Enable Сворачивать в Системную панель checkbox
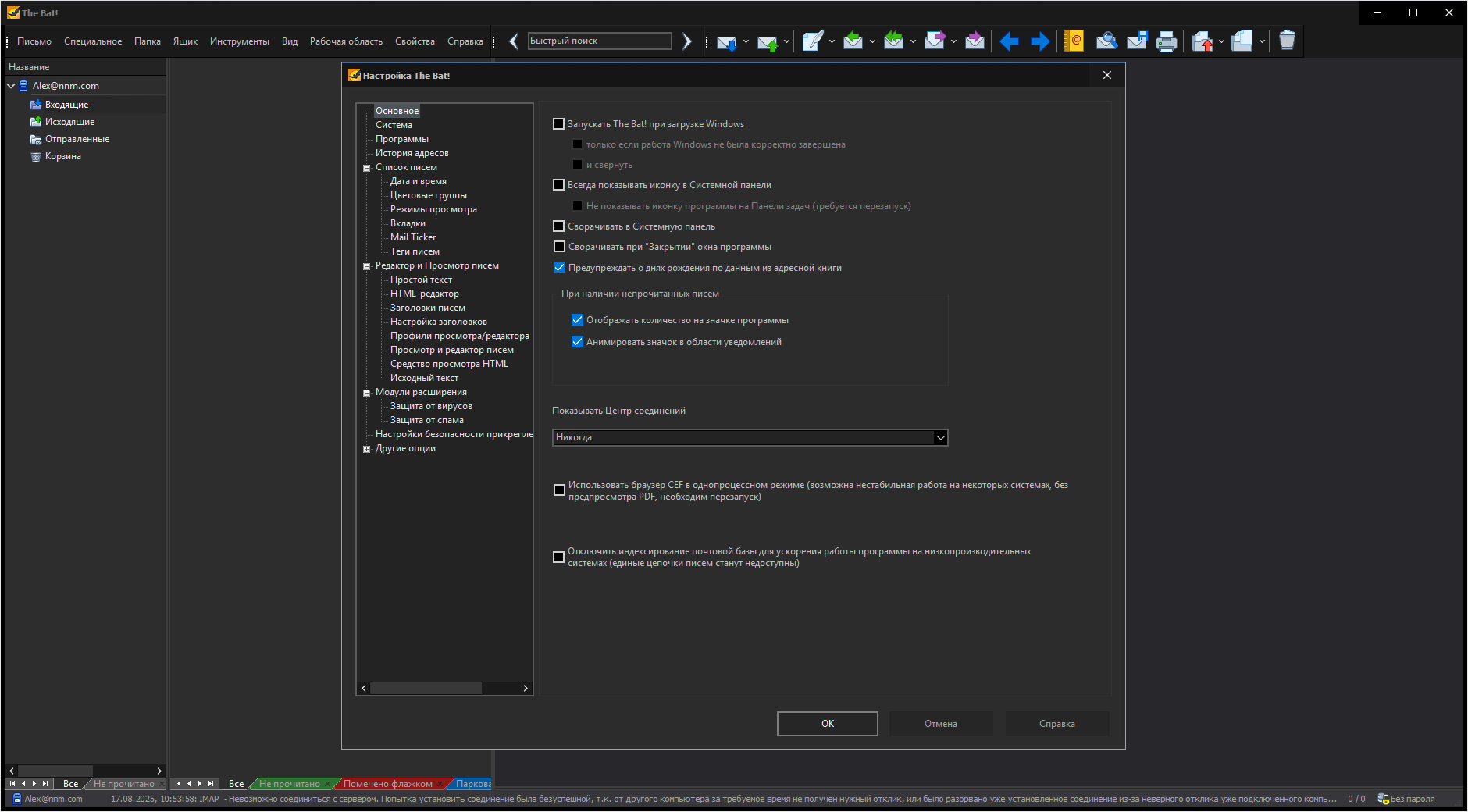The height and width of the screenshot is (812, 1468). click(x=558, y=226)
